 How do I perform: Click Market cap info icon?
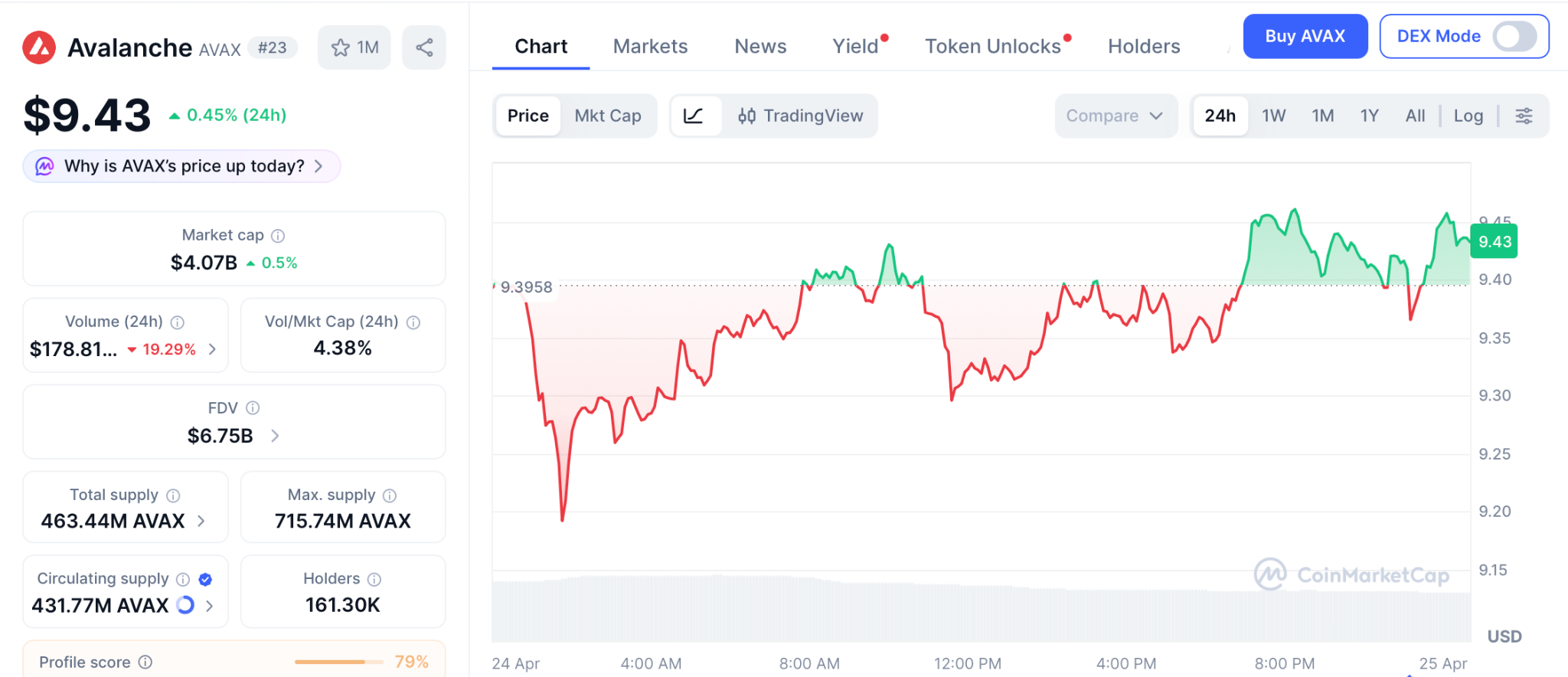pos(278,236)
